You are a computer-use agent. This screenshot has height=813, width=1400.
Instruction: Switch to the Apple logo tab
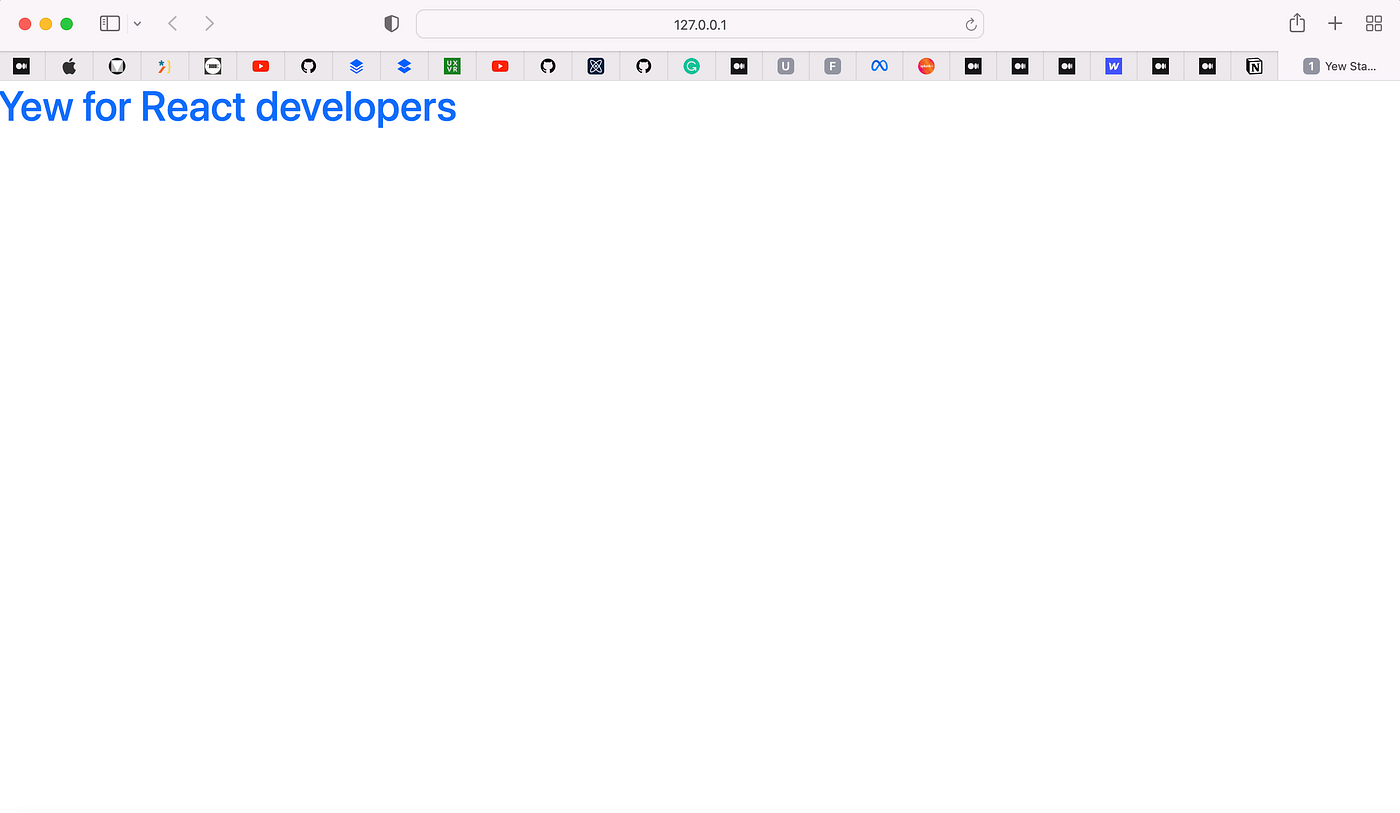(x=69, y=66)
